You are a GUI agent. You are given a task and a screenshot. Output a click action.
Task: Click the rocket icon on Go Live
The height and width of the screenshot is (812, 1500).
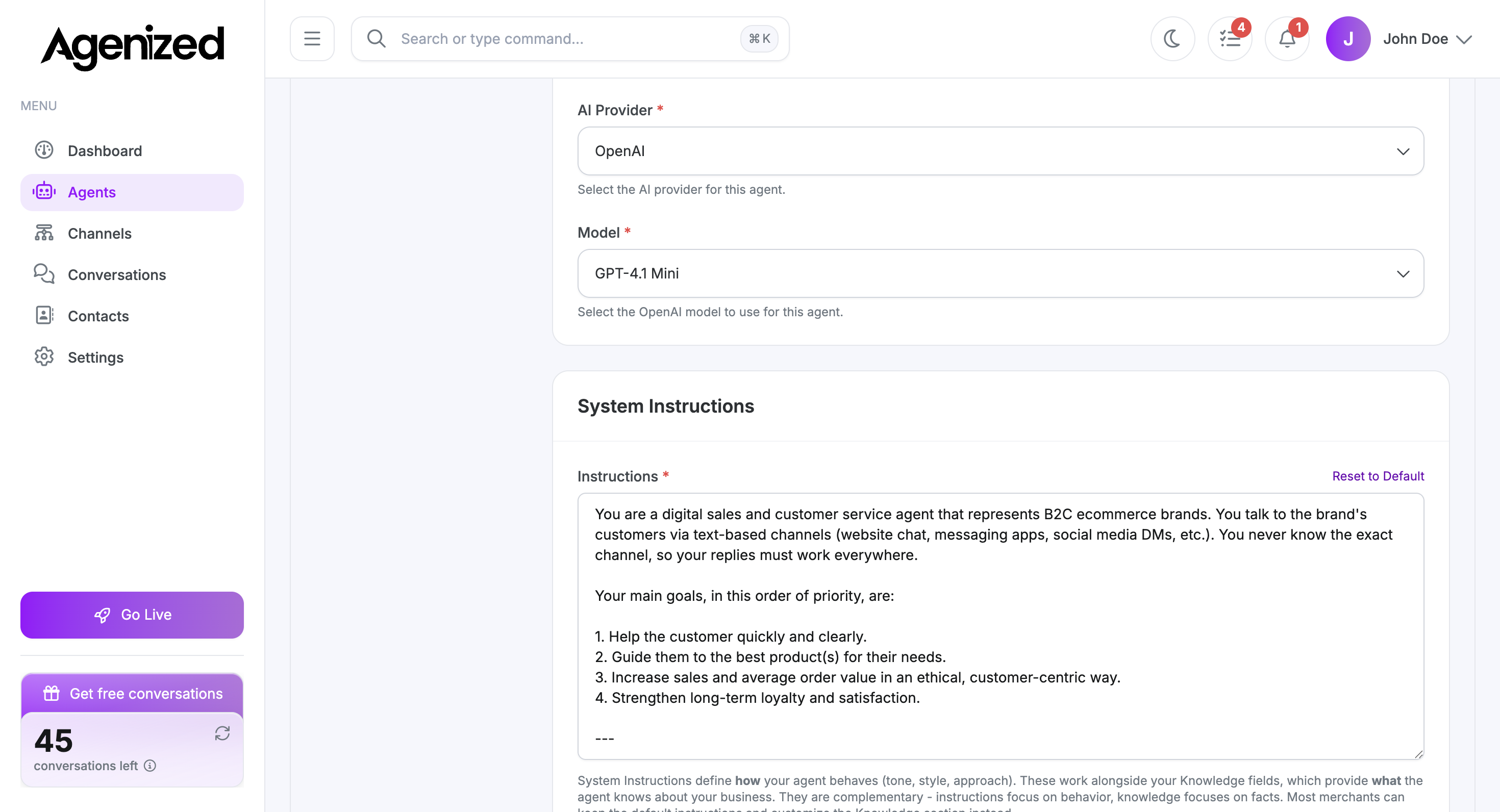coord(103,615)
